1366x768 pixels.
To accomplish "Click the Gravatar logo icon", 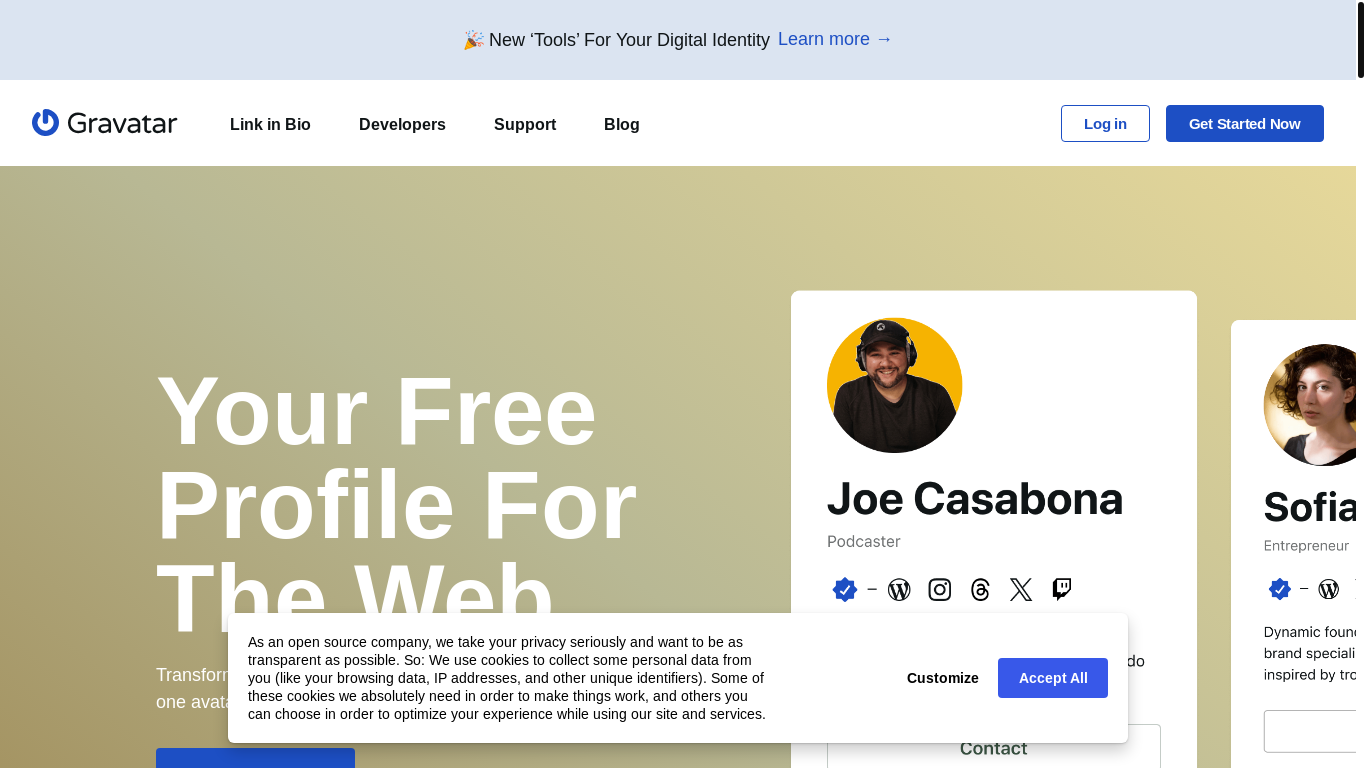I will click(45, 123).
